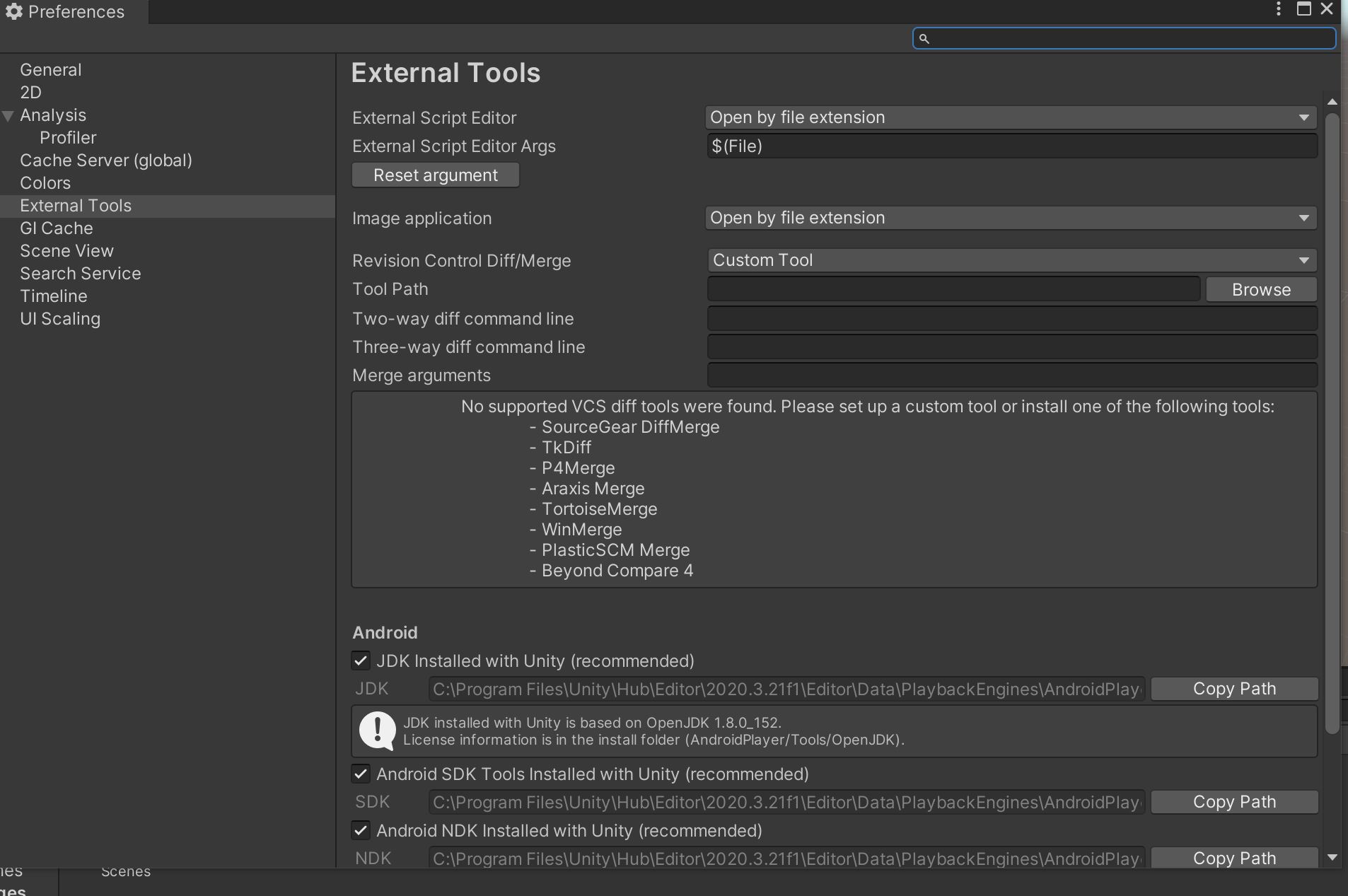
Task: Copy the JDK path
Action: pyautogui.click(x=1233, y=688)
